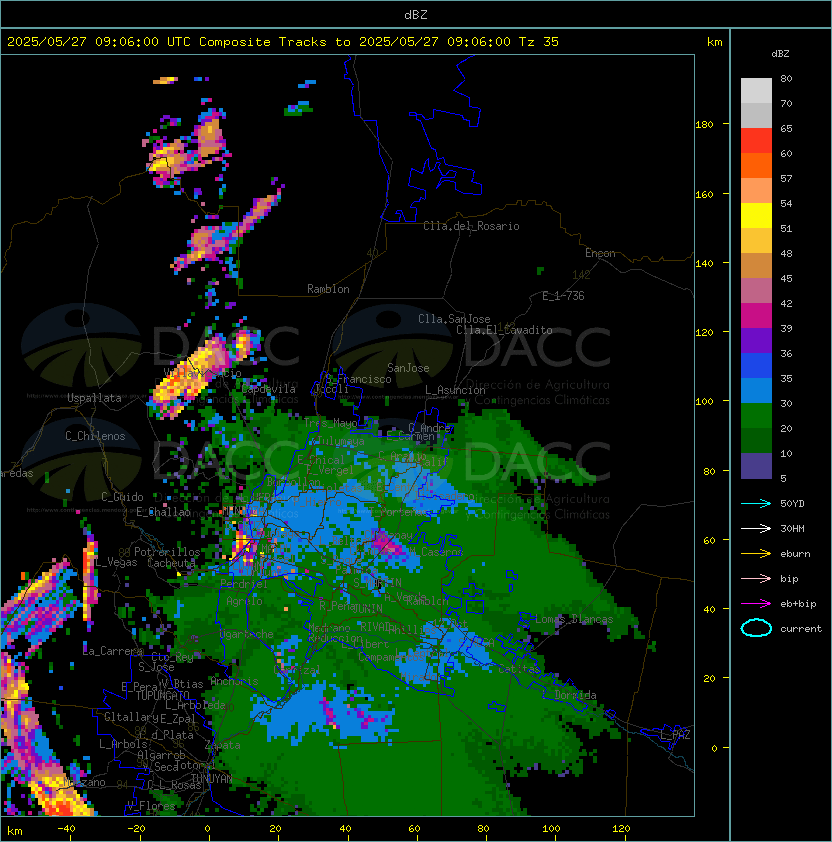Click 'Tz 35' in the header line
The width and height of the screenshot is (832, 842).
(539, 42)
